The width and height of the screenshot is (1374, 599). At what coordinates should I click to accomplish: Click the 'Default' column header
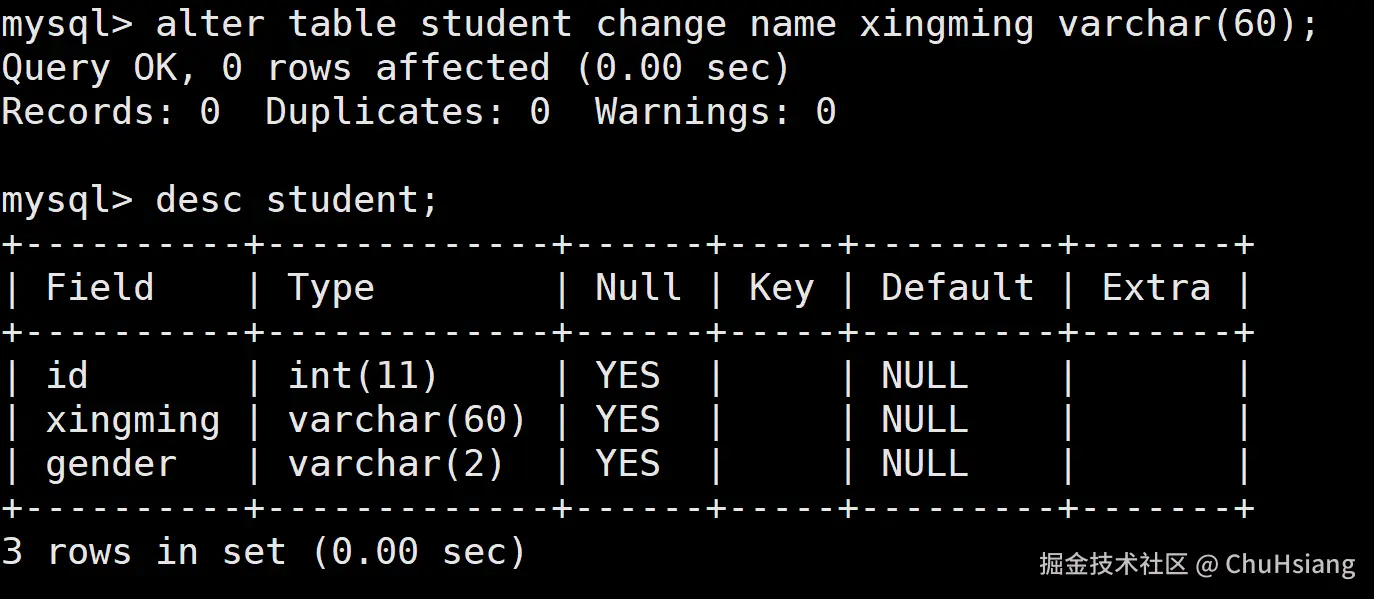pyautogui.click(x=957, y=288)
